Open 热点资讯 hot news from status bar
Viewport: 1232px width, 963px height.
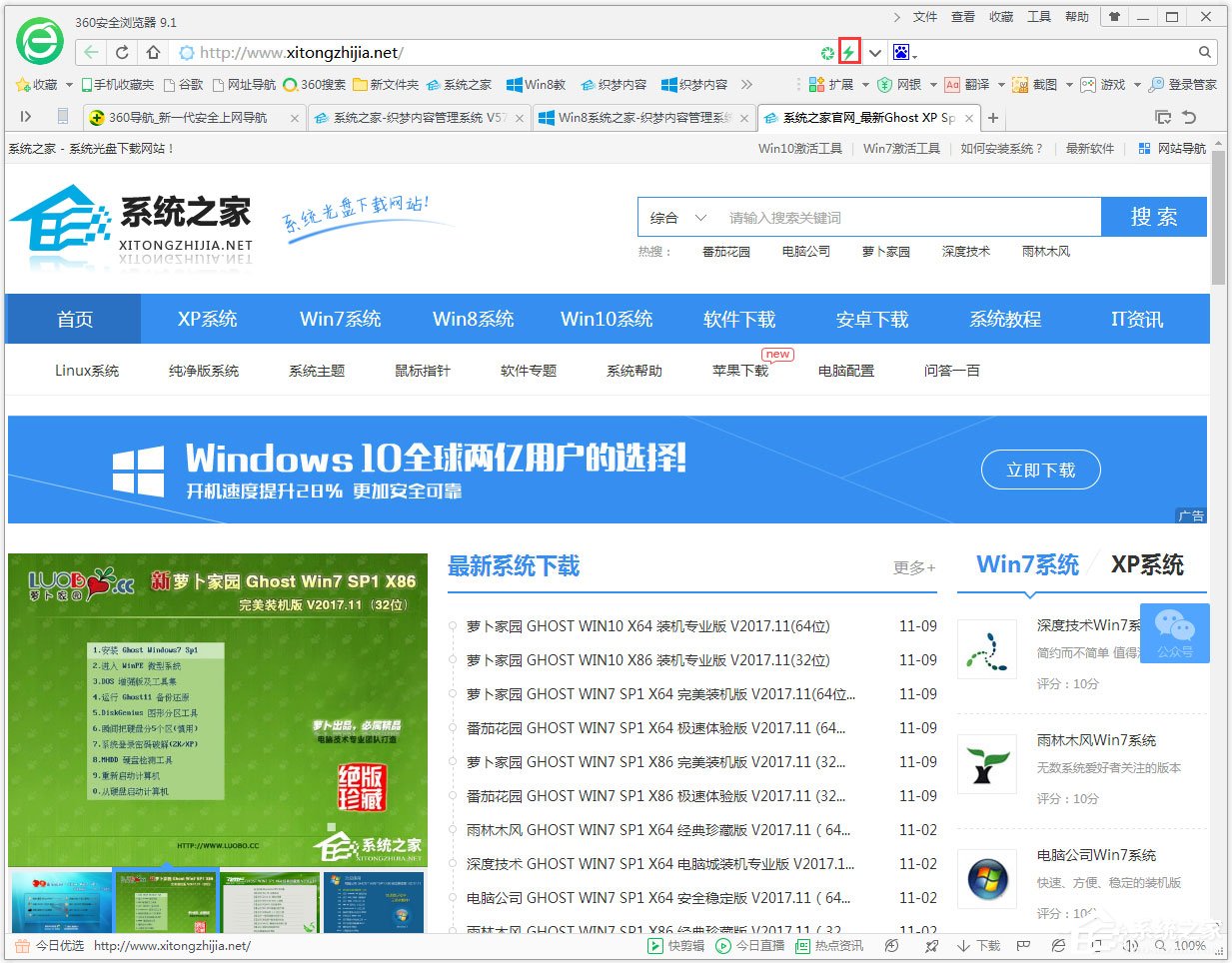(x=819, y=945)
